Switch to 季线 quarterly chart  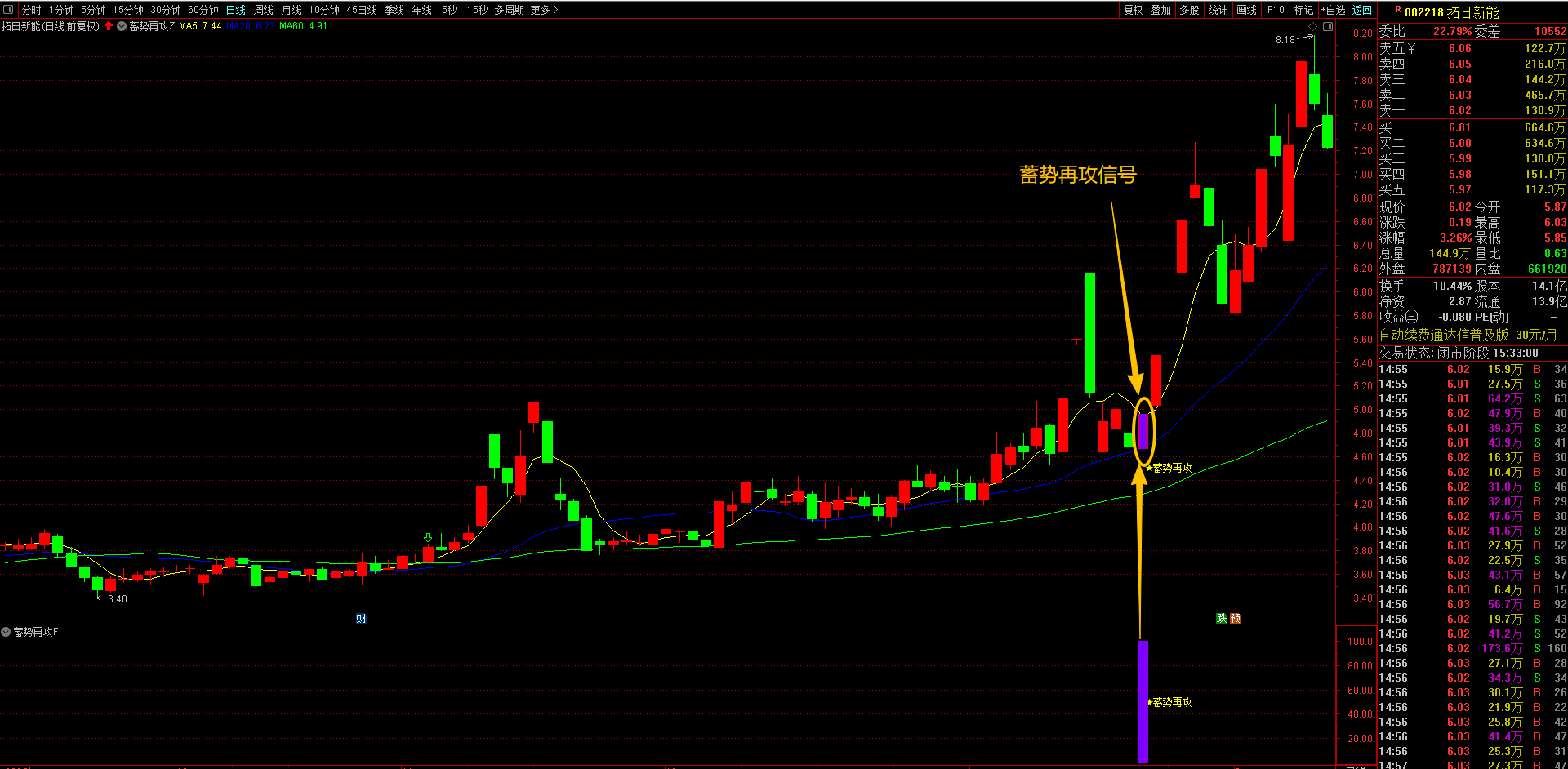(x=394, y=10)
